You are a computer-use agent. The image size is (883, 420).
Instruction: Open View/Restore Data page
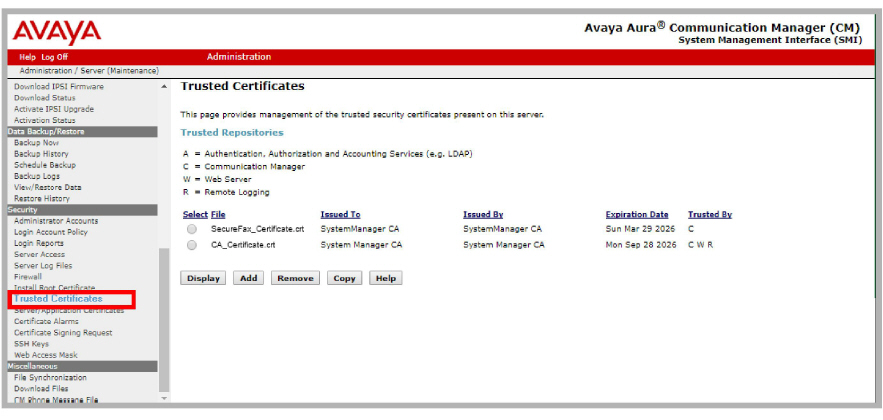[x=48, y=187]
